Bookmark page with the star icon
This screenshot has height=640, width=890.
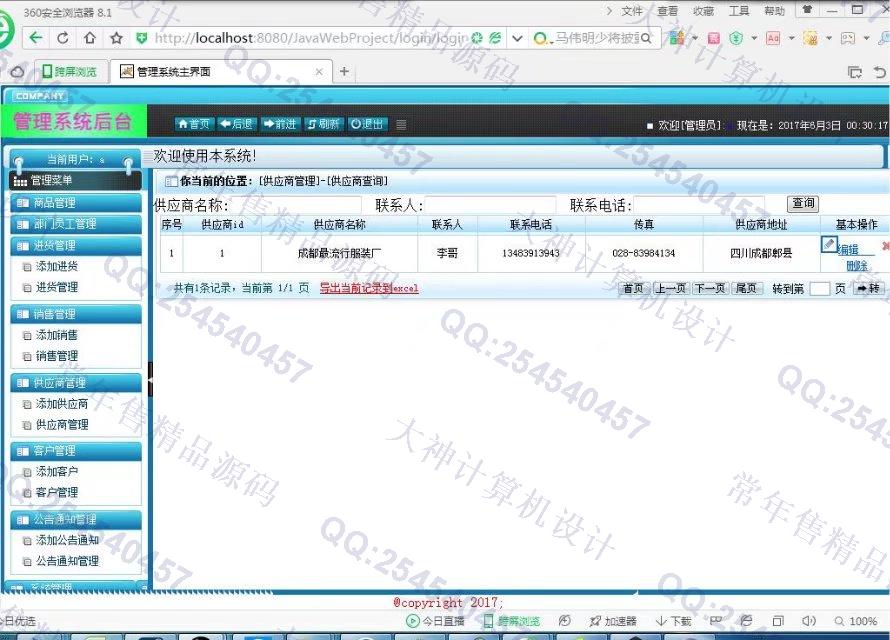[116, 38]
